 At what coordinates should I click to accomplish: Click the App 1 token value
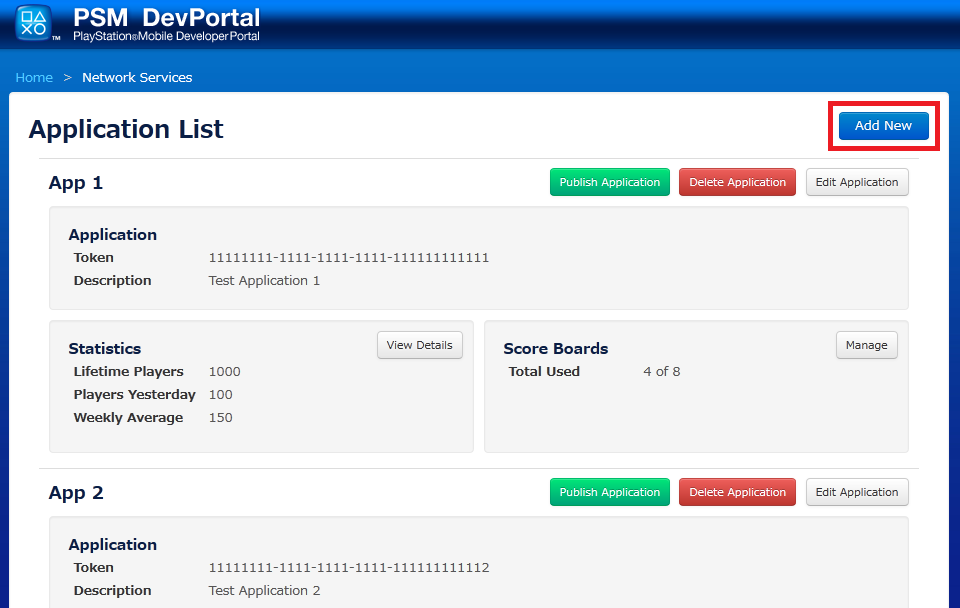tap(348, 258)
